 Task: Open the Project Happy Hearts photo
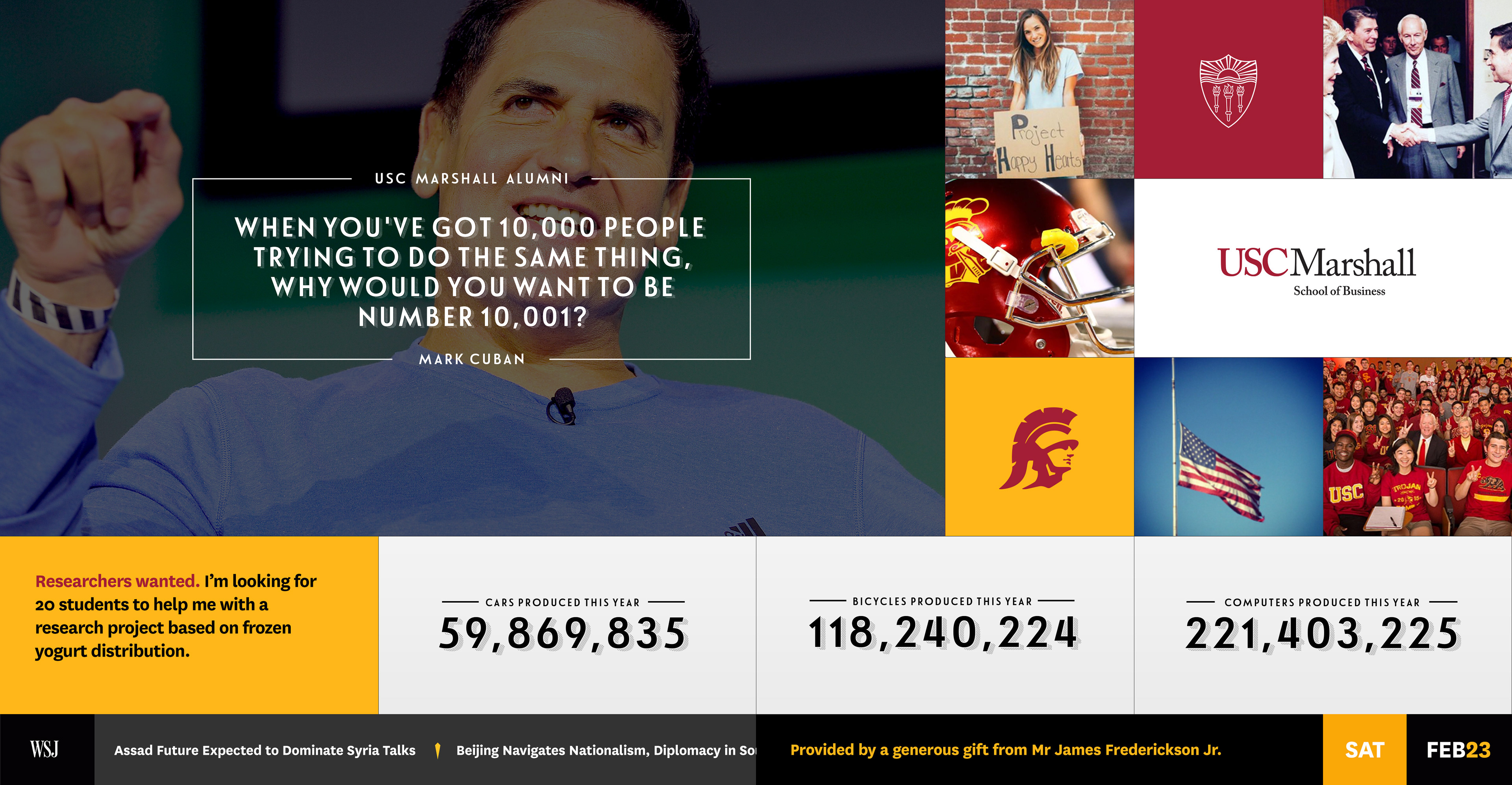(x=1039, y=89)
